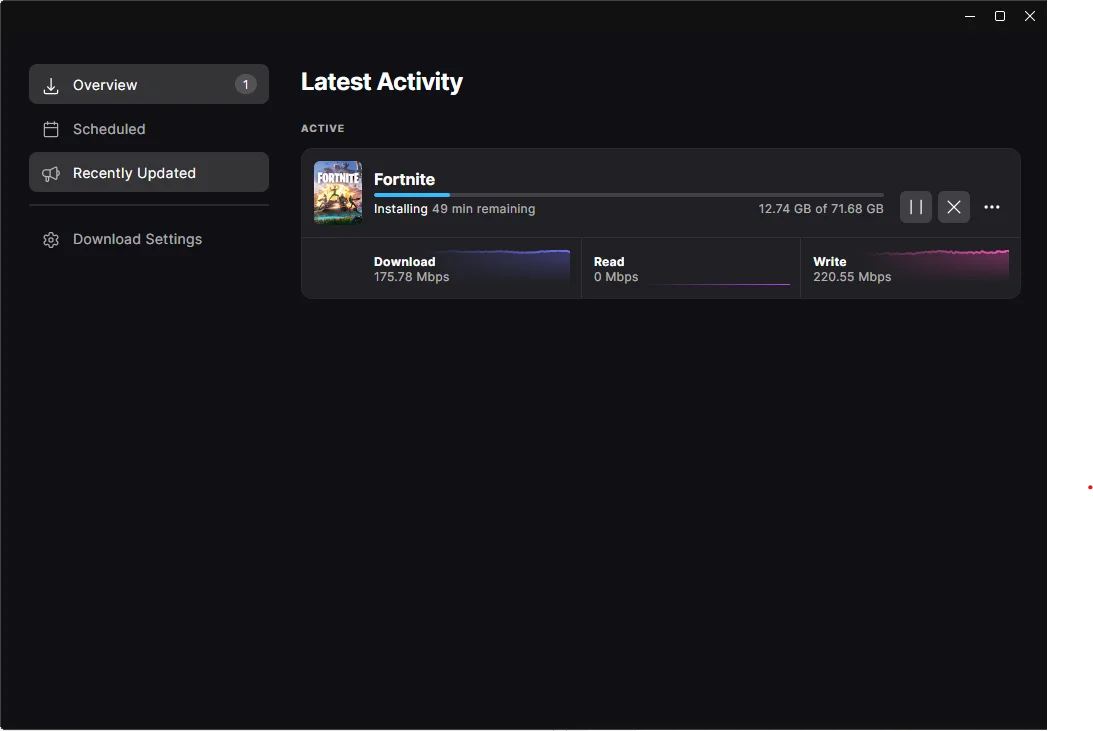Click the Latest Activity heading
Screen dimensions: 1093x731
382,82
